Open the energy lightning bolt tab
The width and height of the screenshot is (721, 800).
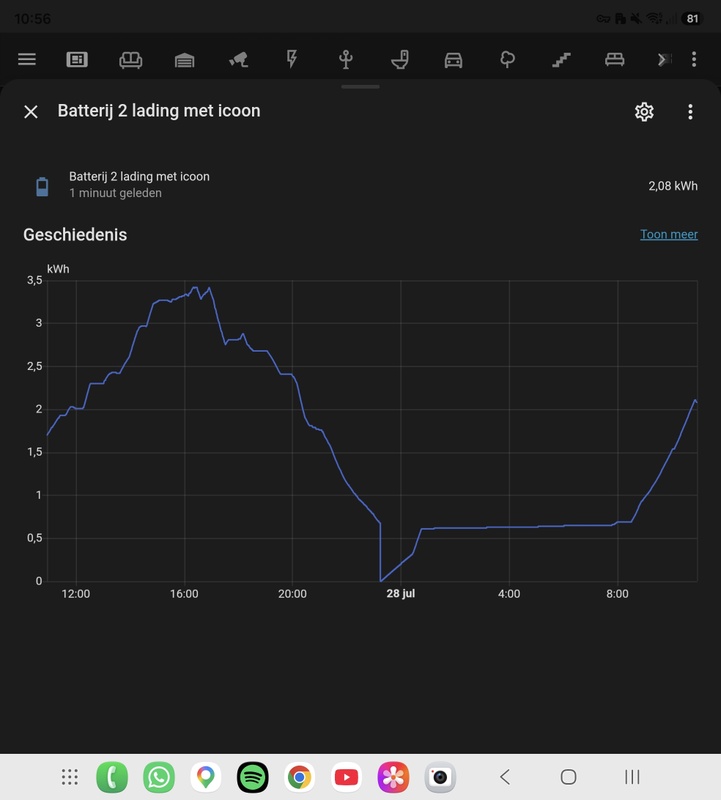coord(292,59)
